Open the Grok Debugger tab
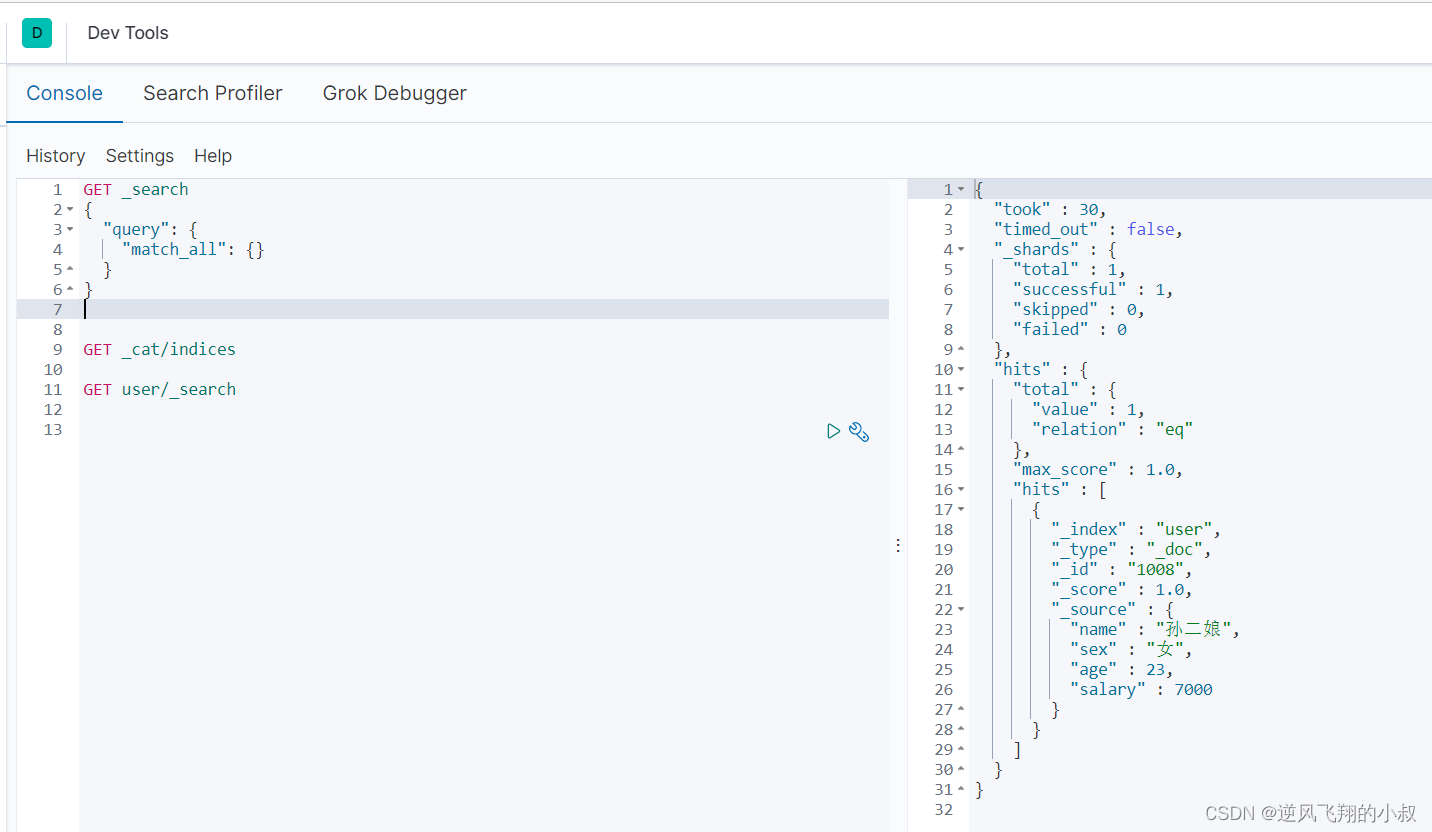Viewport: 1432px width, 832px height. (394, 93)
